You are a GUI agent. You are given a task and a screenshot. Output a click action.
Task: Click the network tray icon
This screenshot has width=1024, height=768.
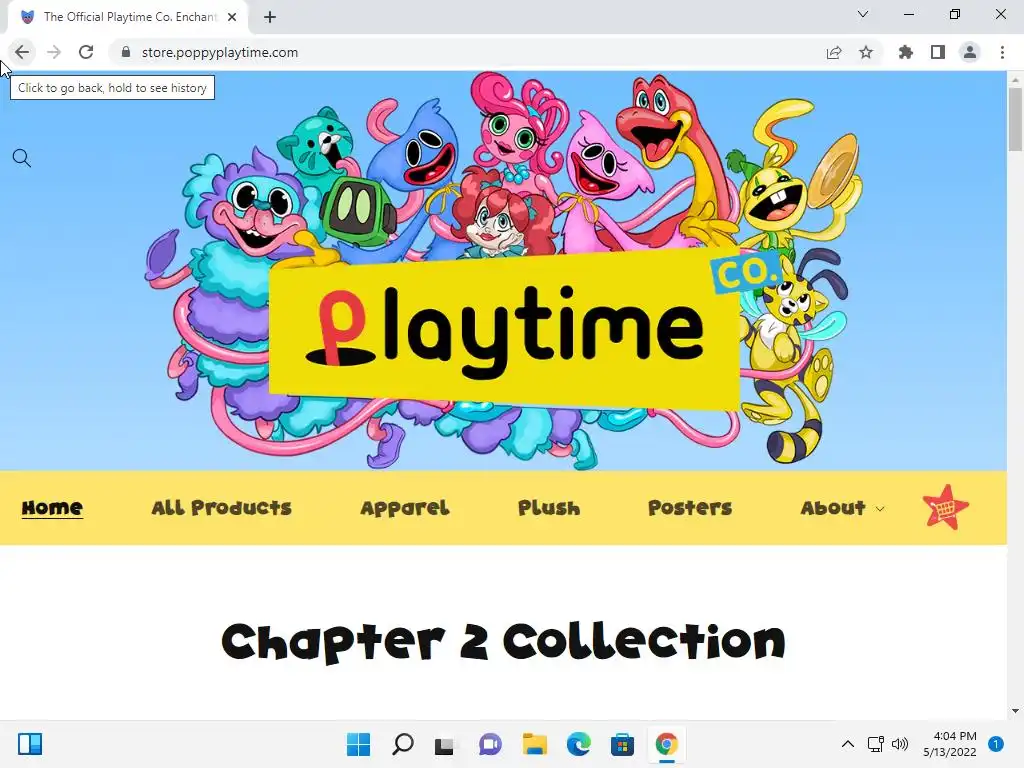pyautogui.click(x=875, y=744)
